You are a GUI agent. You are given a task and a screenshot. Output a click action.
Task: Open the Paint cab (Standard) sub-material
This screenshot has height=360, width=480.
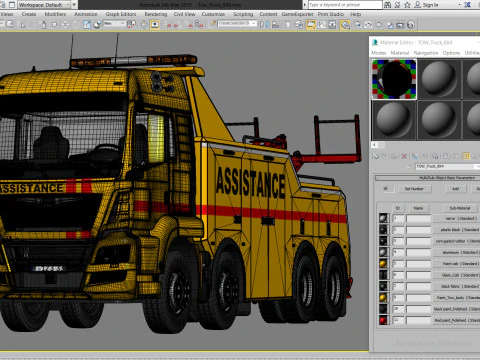coord(456,264)
